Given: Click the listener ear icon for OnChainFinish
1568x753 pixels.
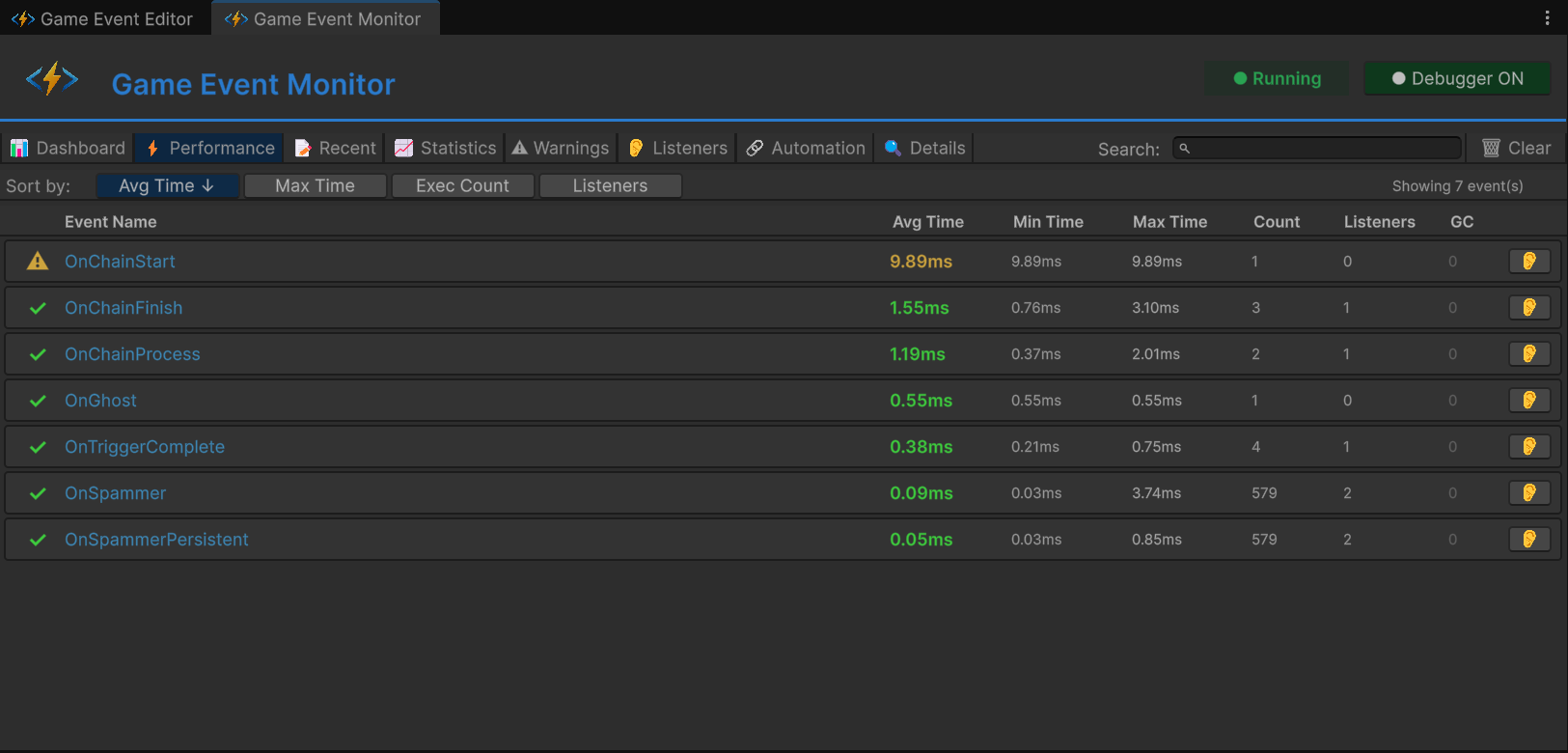Looking at the screenshot, I should point(1529,308).
